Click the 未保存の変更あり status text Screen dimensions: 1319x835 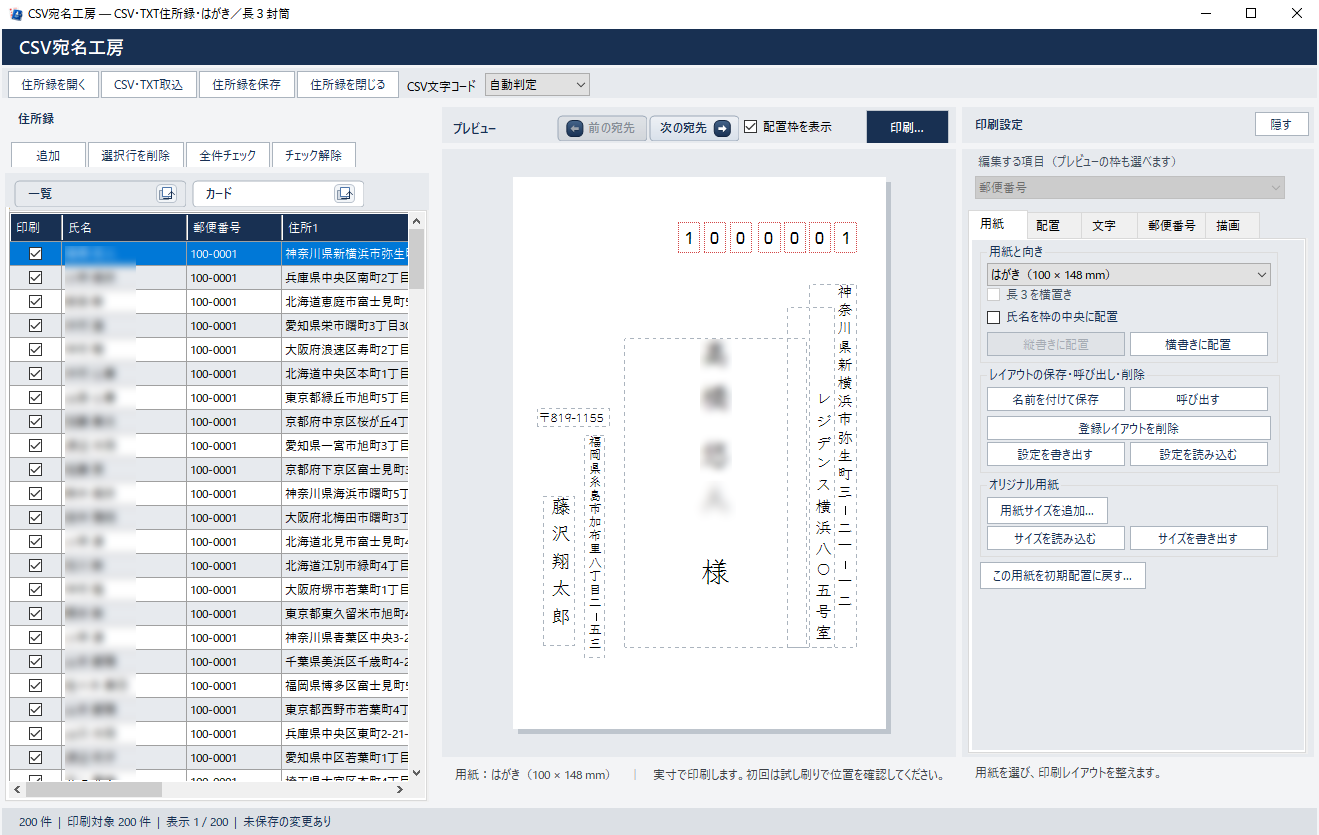(287, 822)
